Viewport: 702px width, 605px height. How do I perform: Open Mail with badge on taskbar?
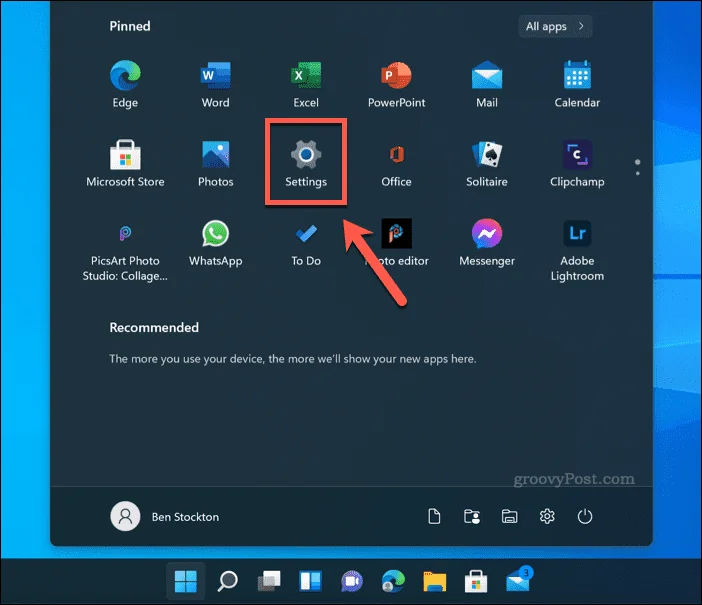click(x=518, y=580)
